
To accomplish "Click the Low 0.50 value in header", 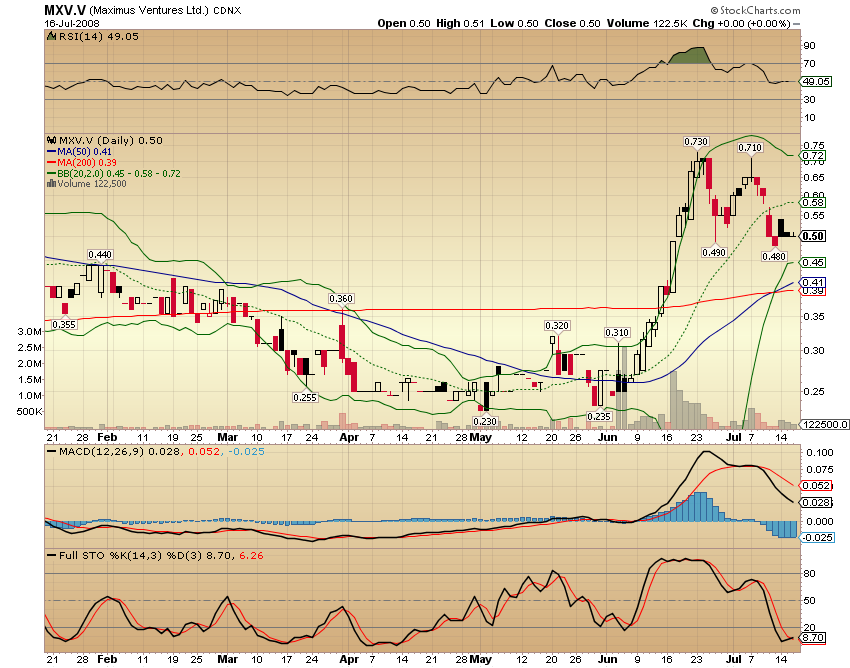I will point(514,23).
